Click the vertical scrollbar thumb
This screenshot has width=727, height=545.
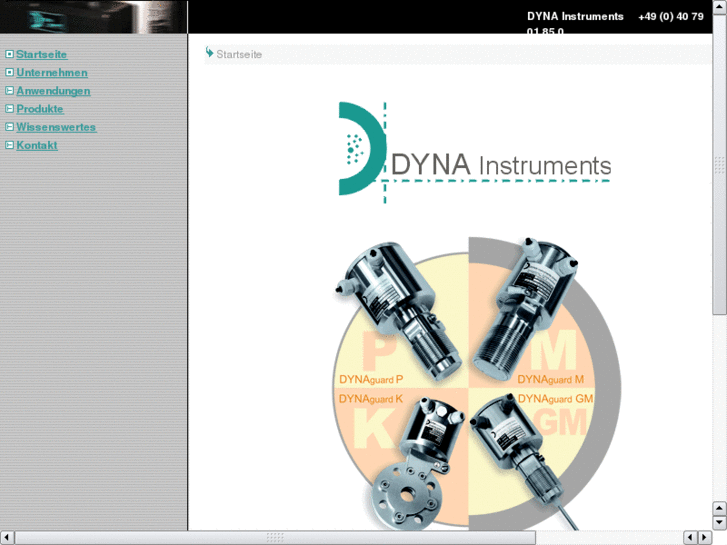pyautogui.click(x=720, y=165)
